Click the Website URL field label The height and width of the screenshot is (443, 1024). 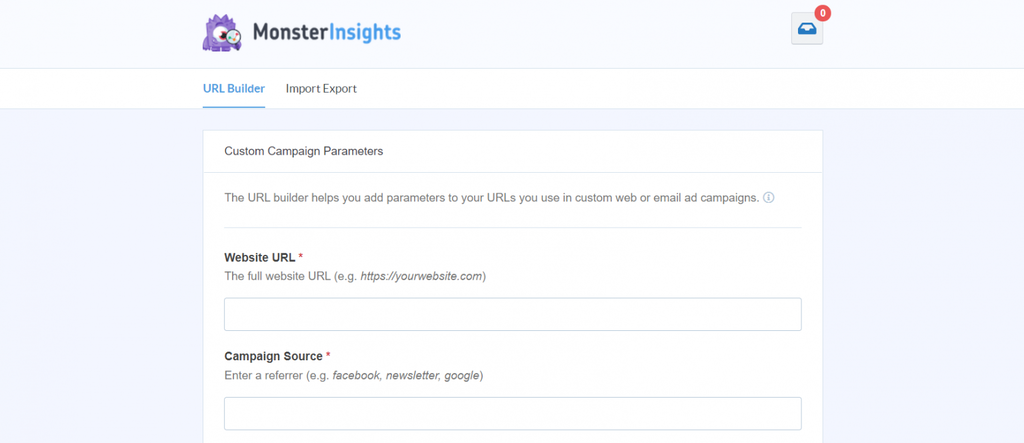click(x=260, y=257)
